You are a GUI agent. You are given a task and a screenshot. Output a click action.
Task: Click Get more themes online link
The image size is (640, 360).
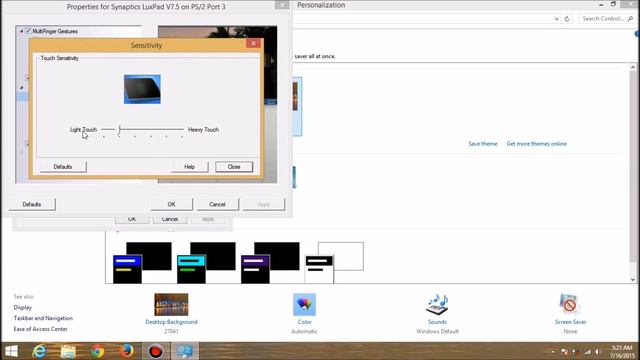pyautogui.click(x=536, y=144)
